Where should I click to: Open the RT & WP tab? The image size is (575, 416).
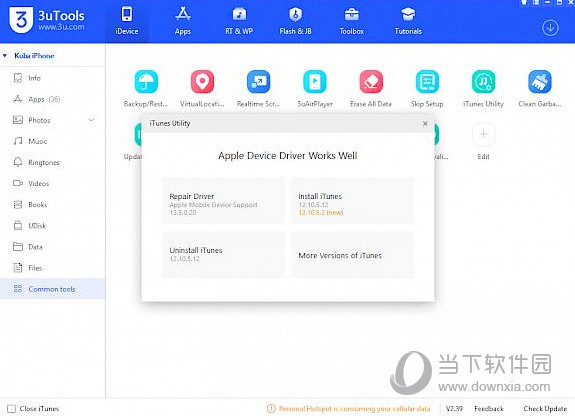(x=239, y=21)
